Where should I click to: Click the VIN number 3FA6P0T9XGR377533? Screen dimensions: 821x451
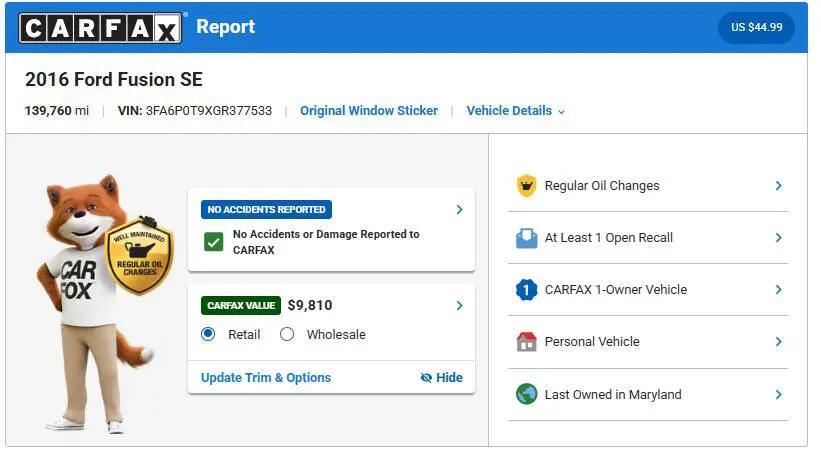pos(209,111)
